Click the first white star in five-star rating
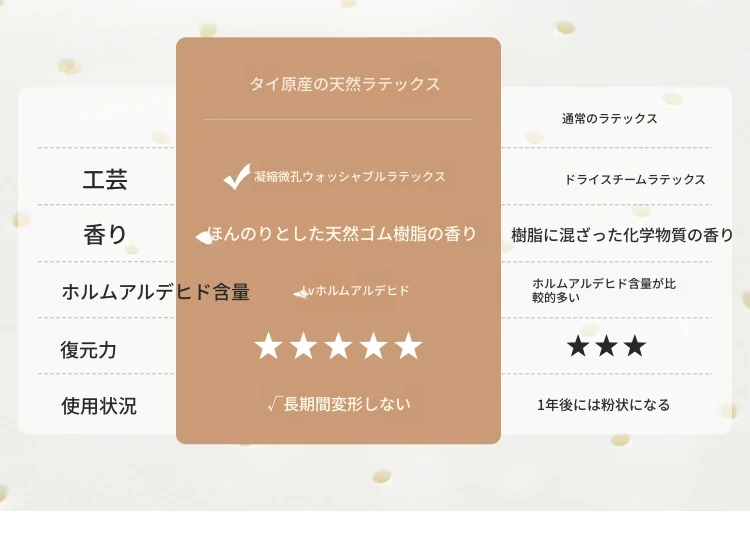Viewport: 750px width, 533px height. 268,346
